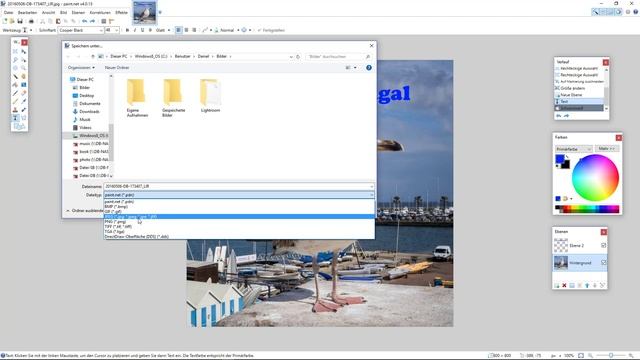This screenshot has height=360, width=640.
Task: Click the Open file icon in toolbar
Action: pos(12,21)
